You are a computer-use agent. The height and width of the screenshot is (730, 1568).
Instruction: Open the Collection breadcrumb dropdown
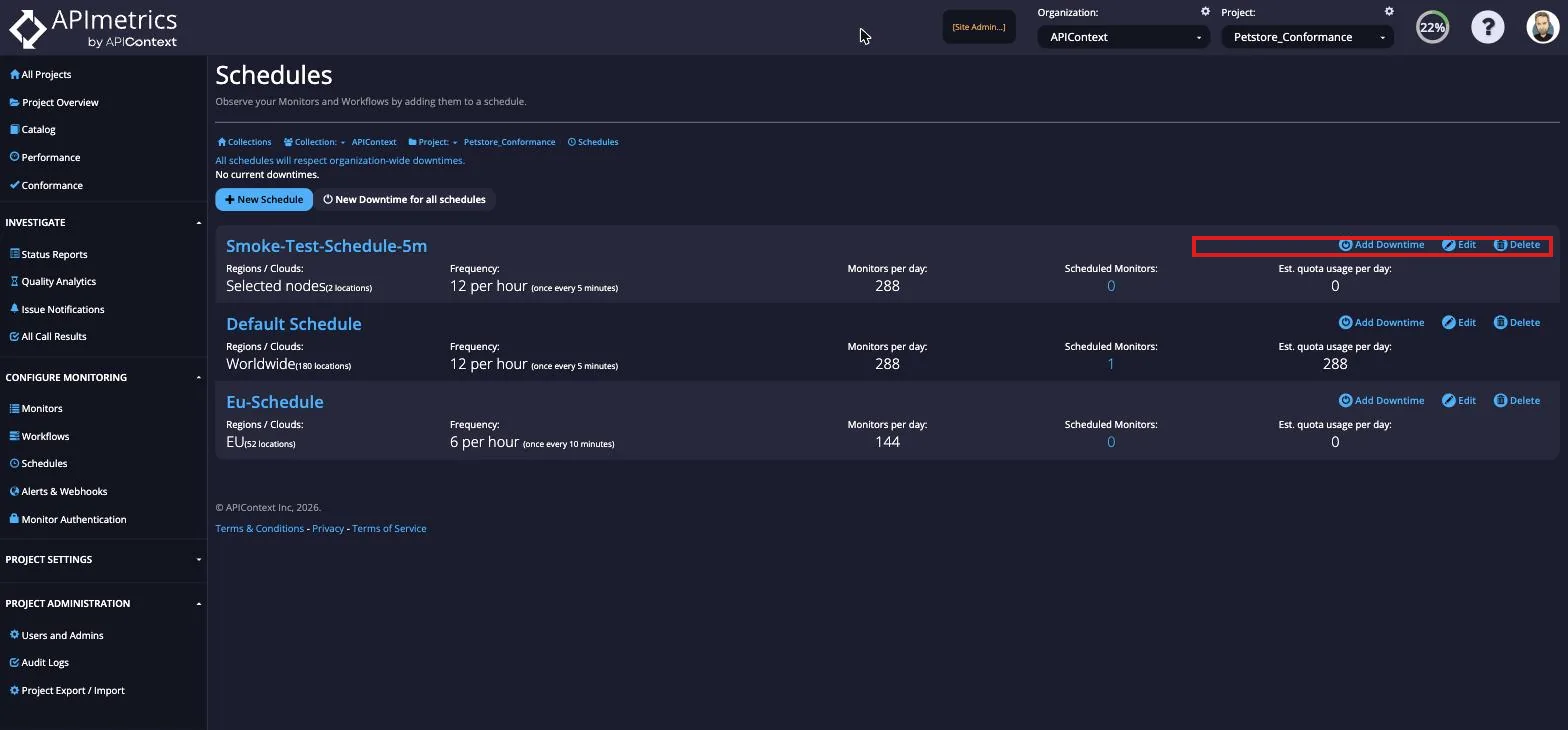pyautogui.click(x=314, y=142)
